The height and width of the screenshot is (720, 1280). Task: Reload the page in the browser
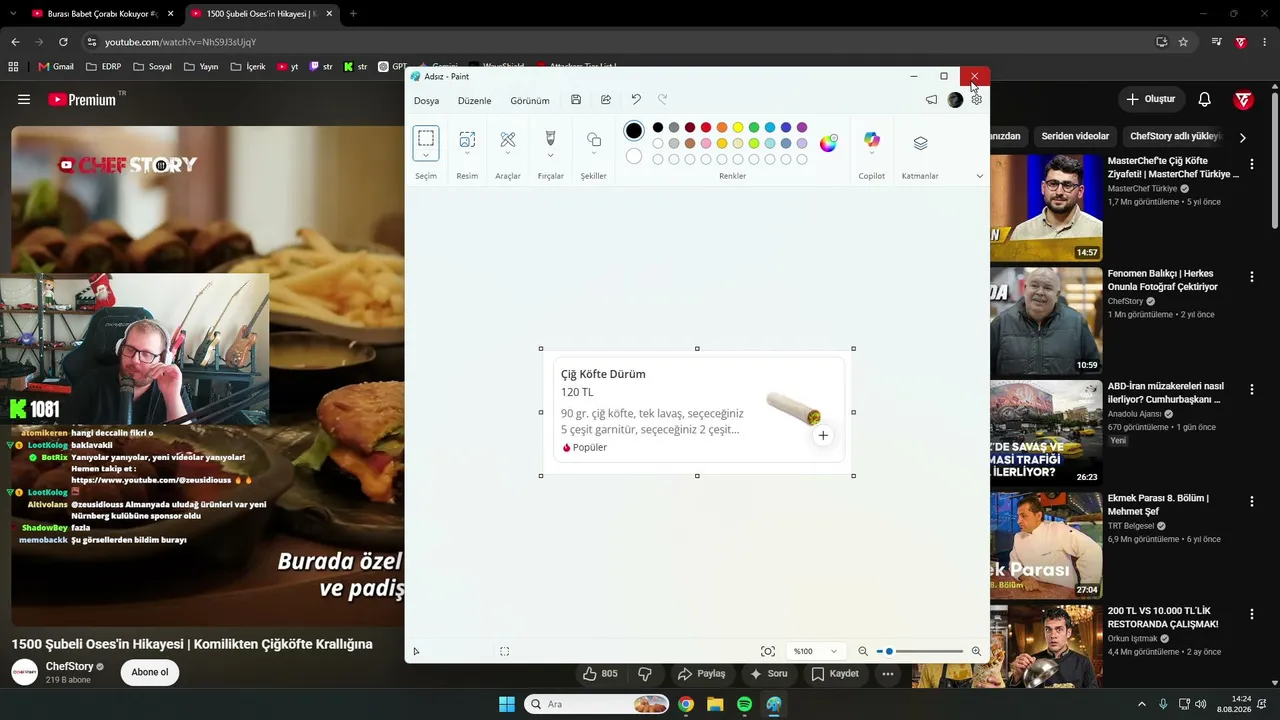pos(63,42)
